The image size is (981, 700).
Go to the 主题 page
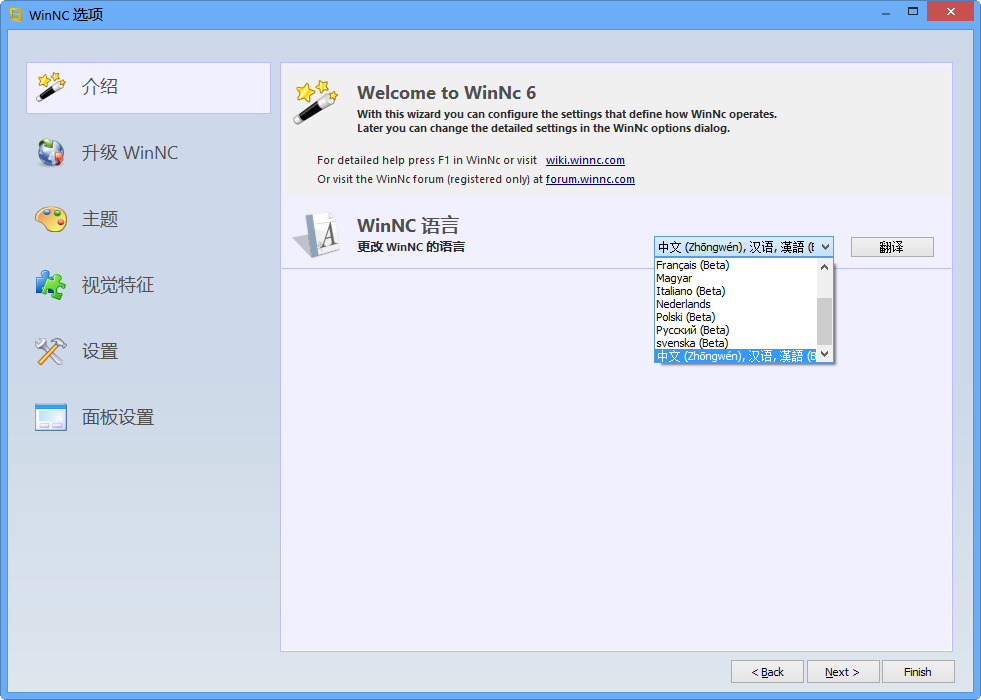148,219
